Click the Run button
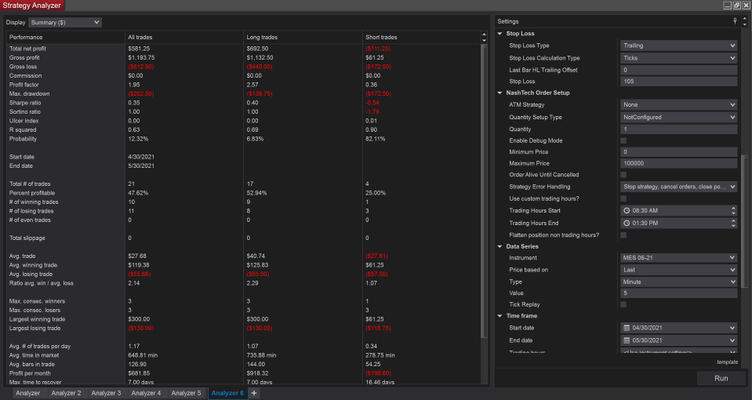 (x=721, y=379)
